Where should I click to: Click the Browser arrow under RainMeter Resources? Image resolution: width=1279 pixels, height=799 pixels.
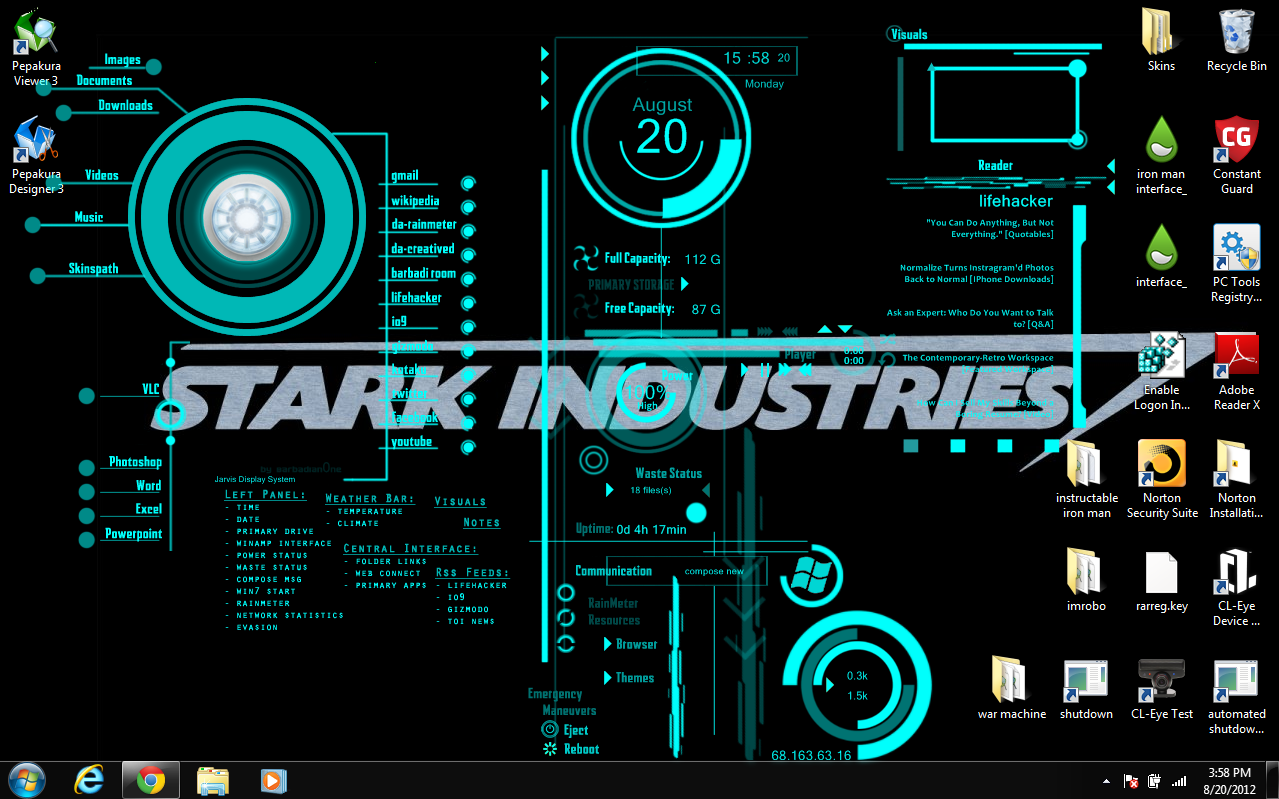tap(609, 644)
